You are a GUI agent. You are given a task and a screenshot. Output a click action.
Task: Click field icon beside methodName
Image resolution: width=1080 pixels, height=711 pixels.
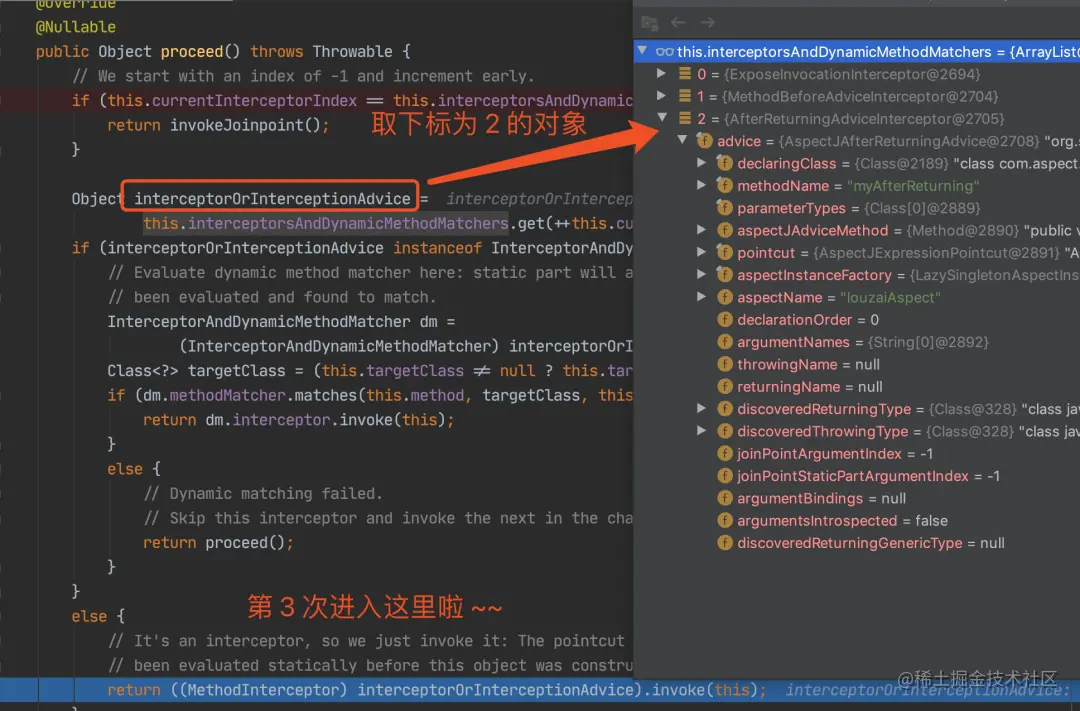[724, 185]
